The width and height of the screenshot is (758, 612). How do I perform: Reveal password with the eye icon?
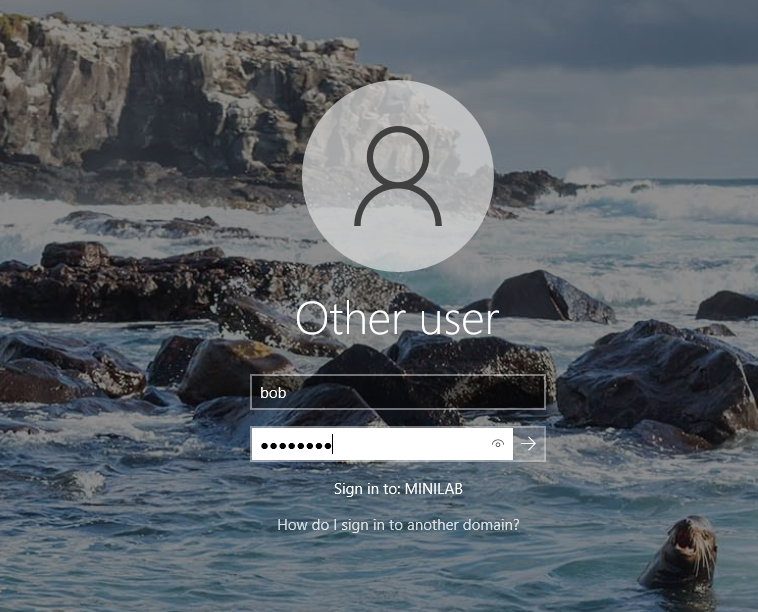click(497, 444)
